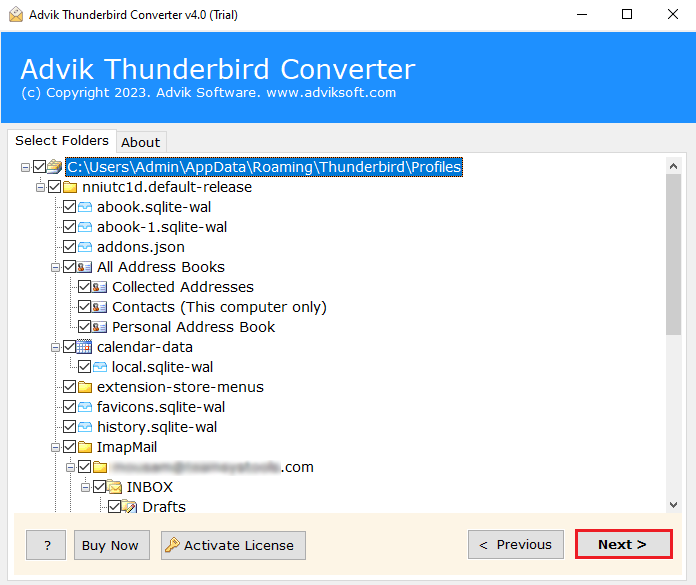Collapse the root Profiles path node
Screen dimensions: 696x585
pos(25,167)
